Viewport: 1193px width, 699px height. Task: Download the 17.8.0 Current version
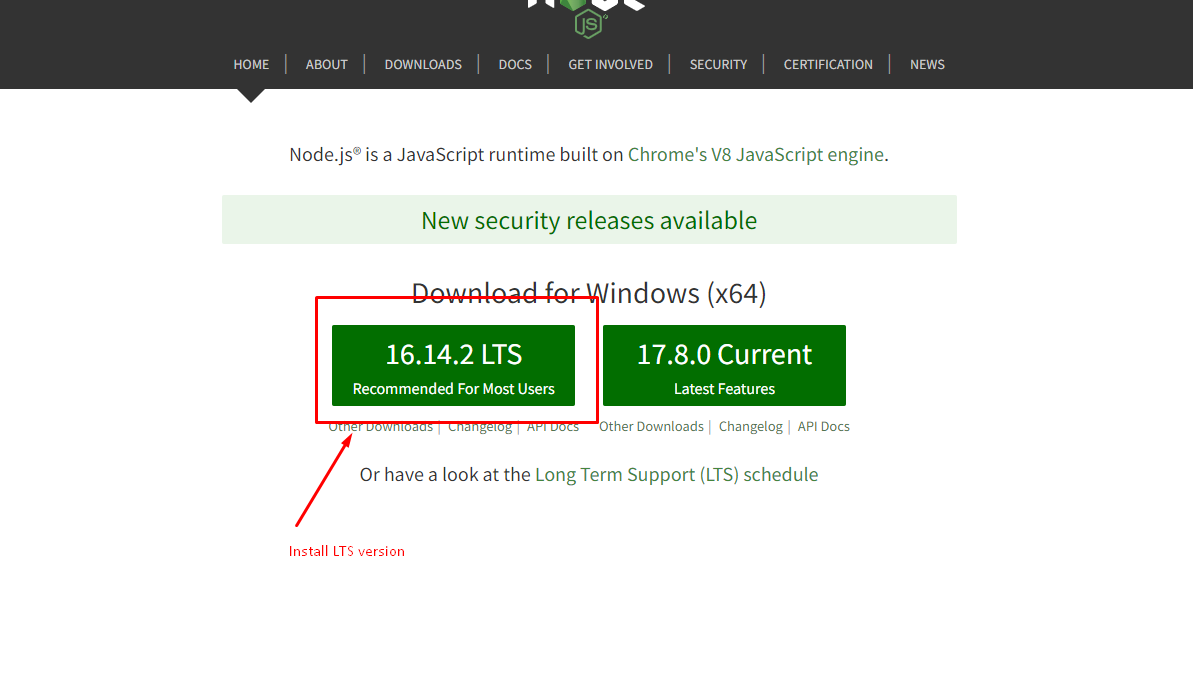(x=724, y=365)
